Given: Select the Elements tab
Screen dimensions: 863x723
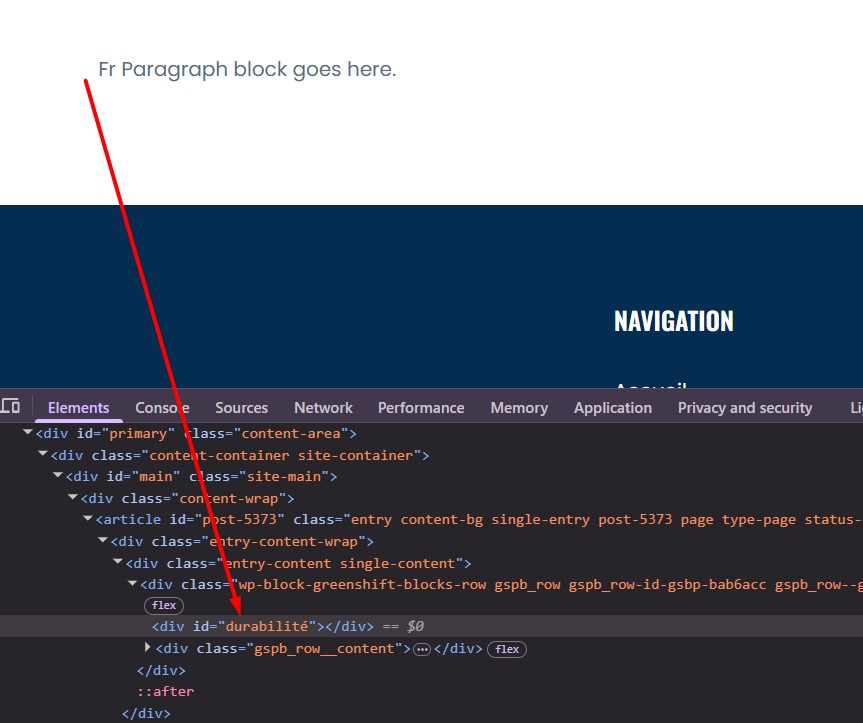Looking at the screenshot, I should click(x=78, y=408).
